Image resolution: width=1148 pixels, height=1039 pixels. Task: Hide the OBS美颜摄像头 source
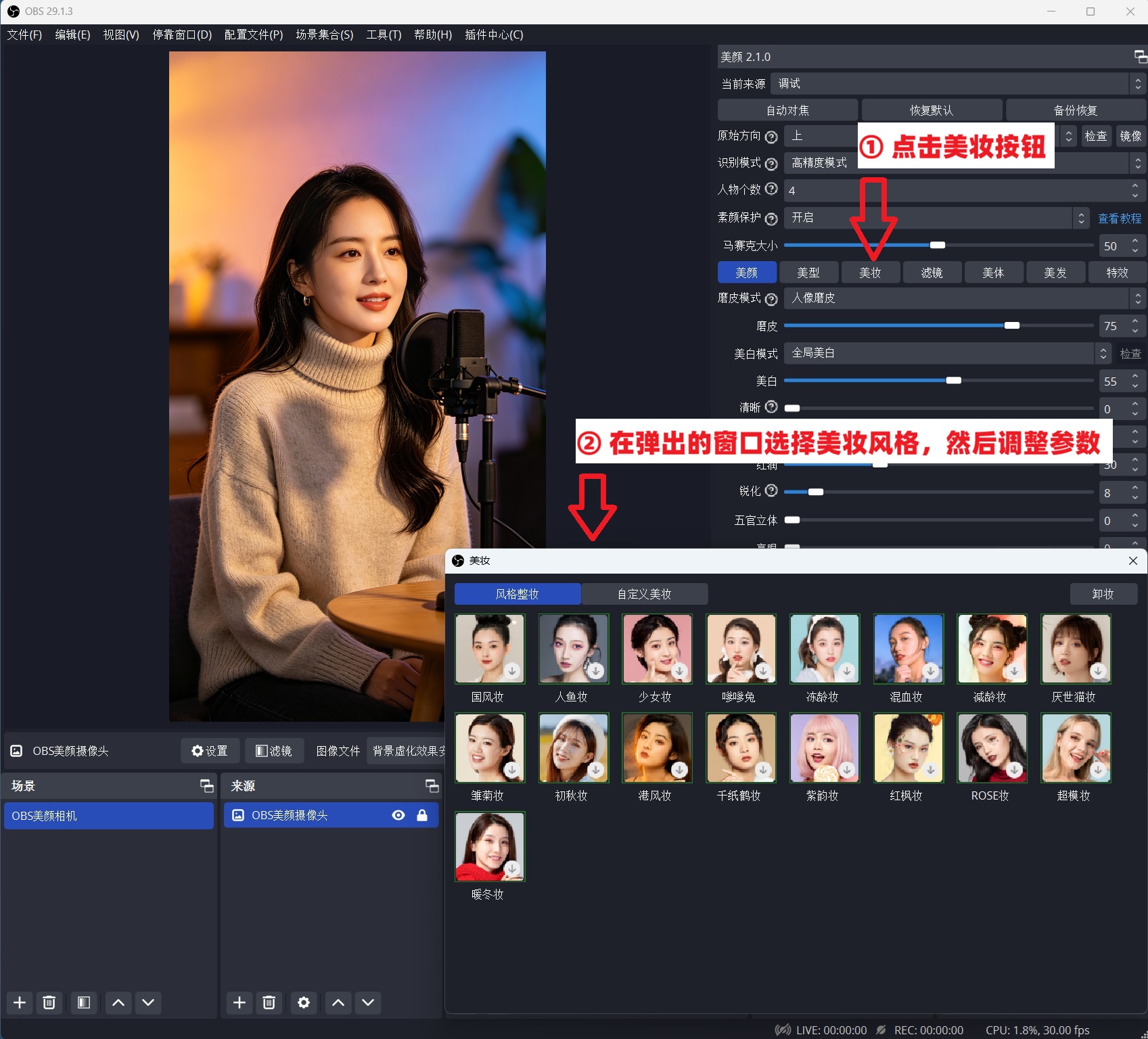coord(398,815)
